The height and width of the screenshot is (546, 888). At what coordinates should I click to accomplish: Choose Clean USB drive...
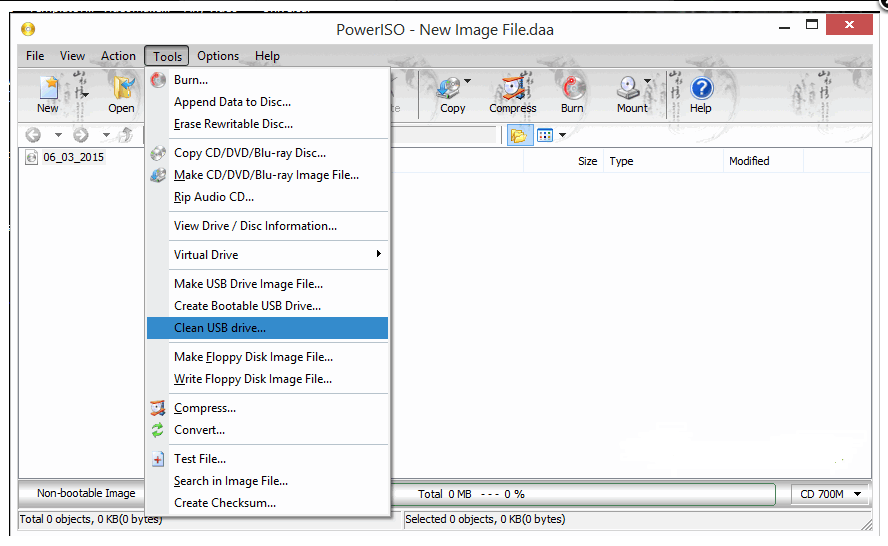click(x=267, y=328)
